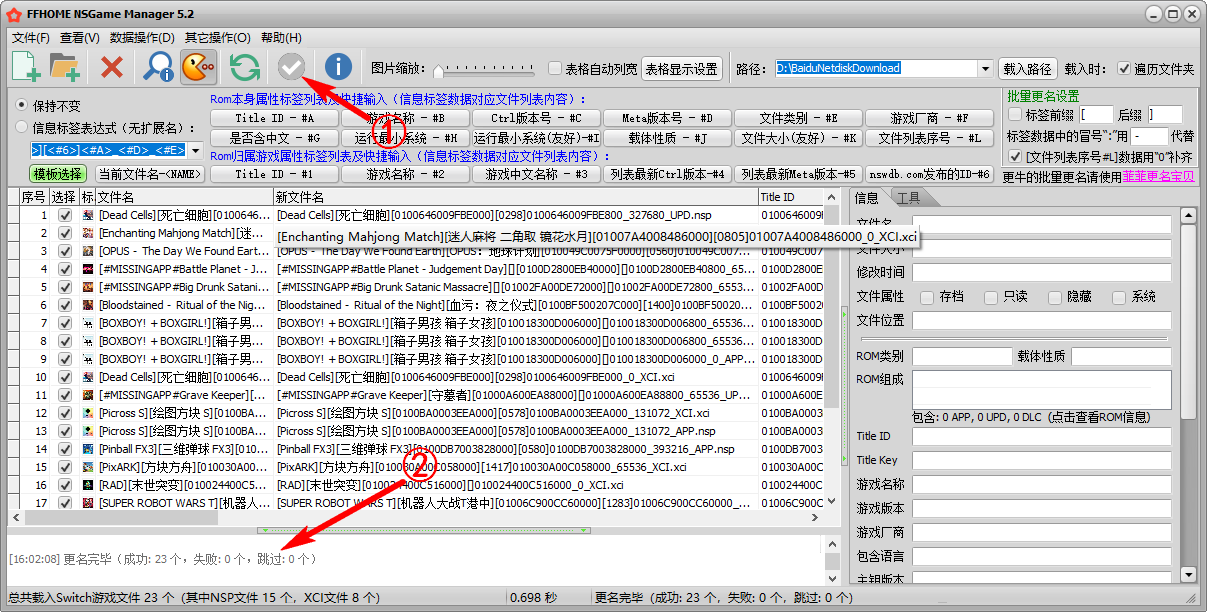
Task: Open the path combo box dropdown arrow
Action: click(985, 69)
